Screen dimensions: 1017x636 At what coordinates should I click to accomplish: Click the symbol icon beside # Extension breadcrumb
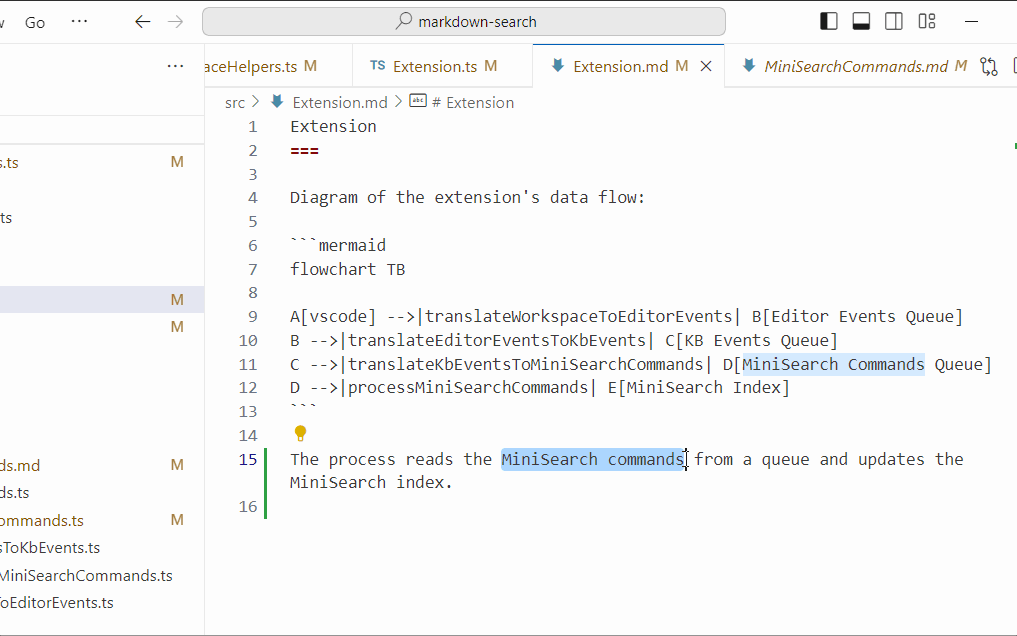point(418,102)
